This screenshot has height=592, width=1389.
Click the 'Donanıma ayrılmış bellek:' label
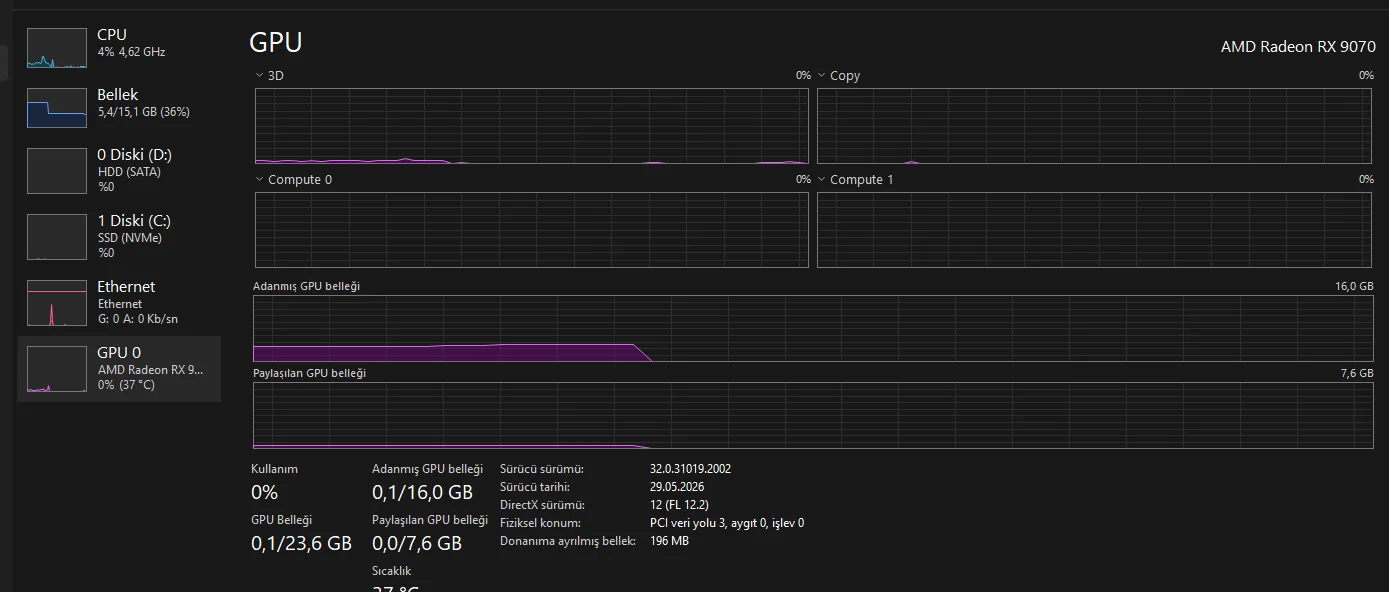[568, 541]
